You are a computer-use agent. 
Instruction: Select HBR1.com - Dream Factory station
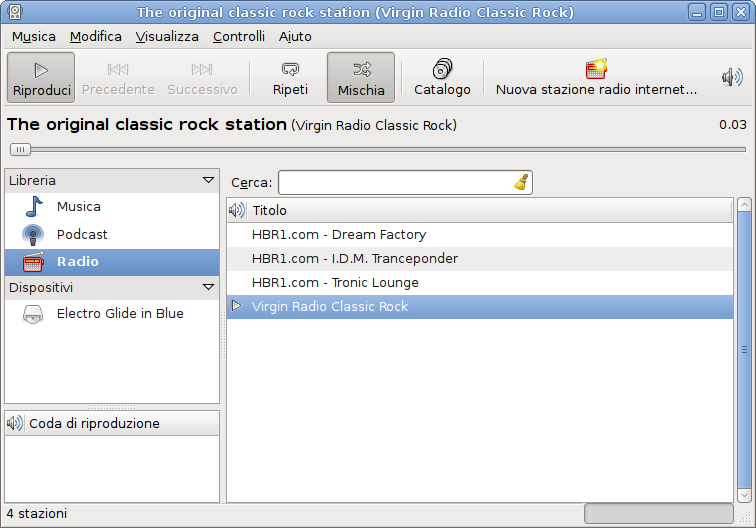[x=338, y=235]
